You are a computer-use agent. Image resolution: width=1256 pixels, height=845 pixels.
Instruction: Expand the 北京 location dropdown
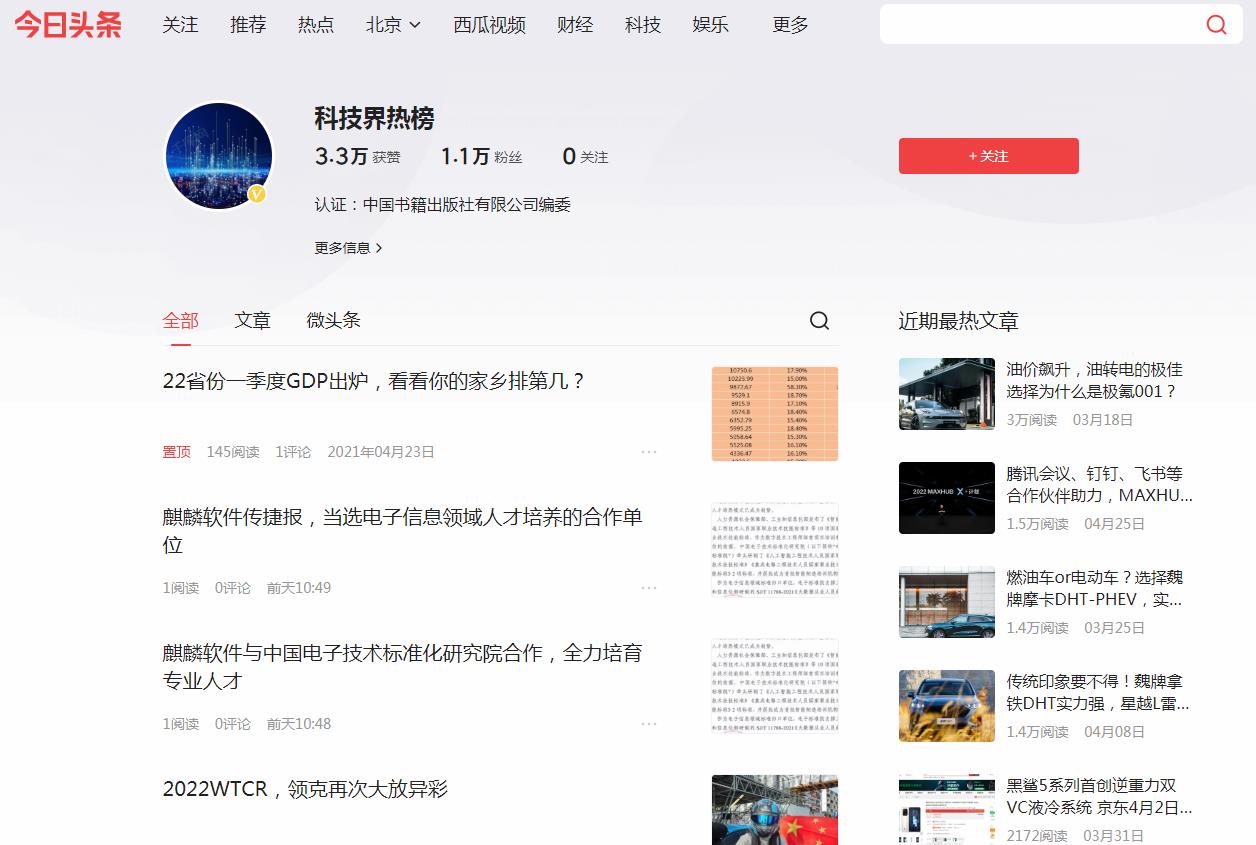[x=392, y=25]
